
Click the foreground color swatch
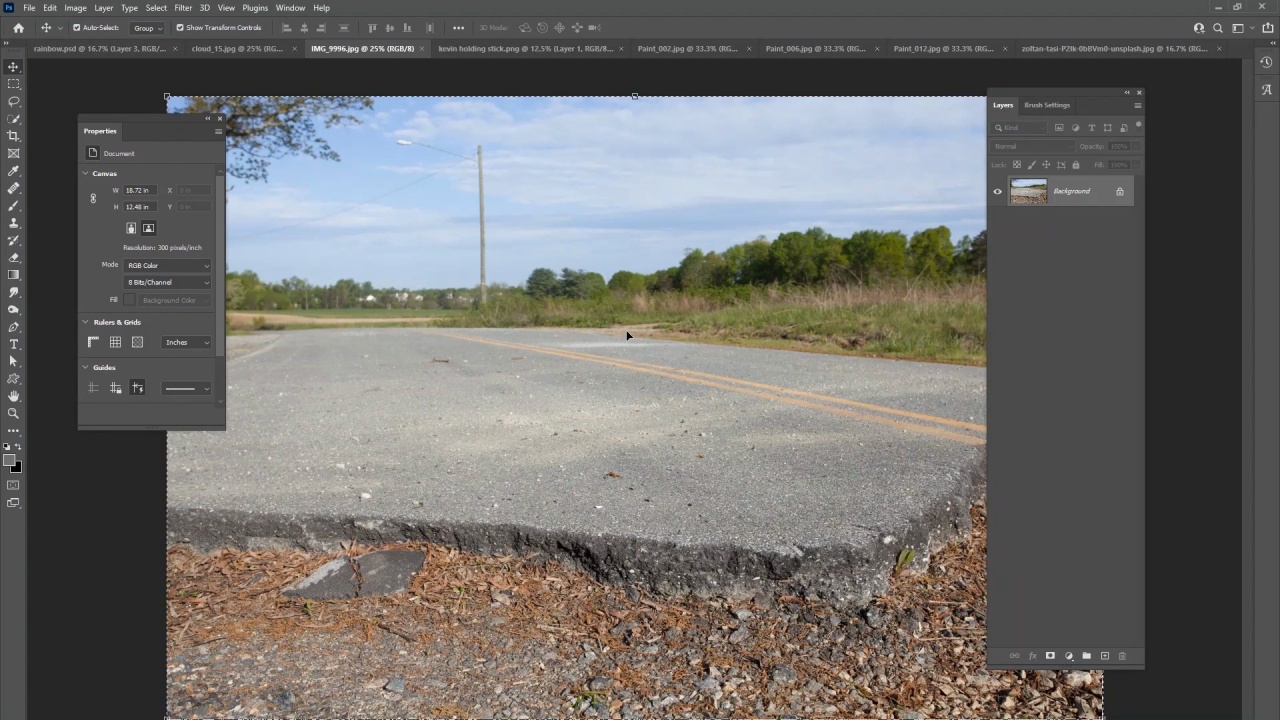pyautogui.click(x=9, y=461)
